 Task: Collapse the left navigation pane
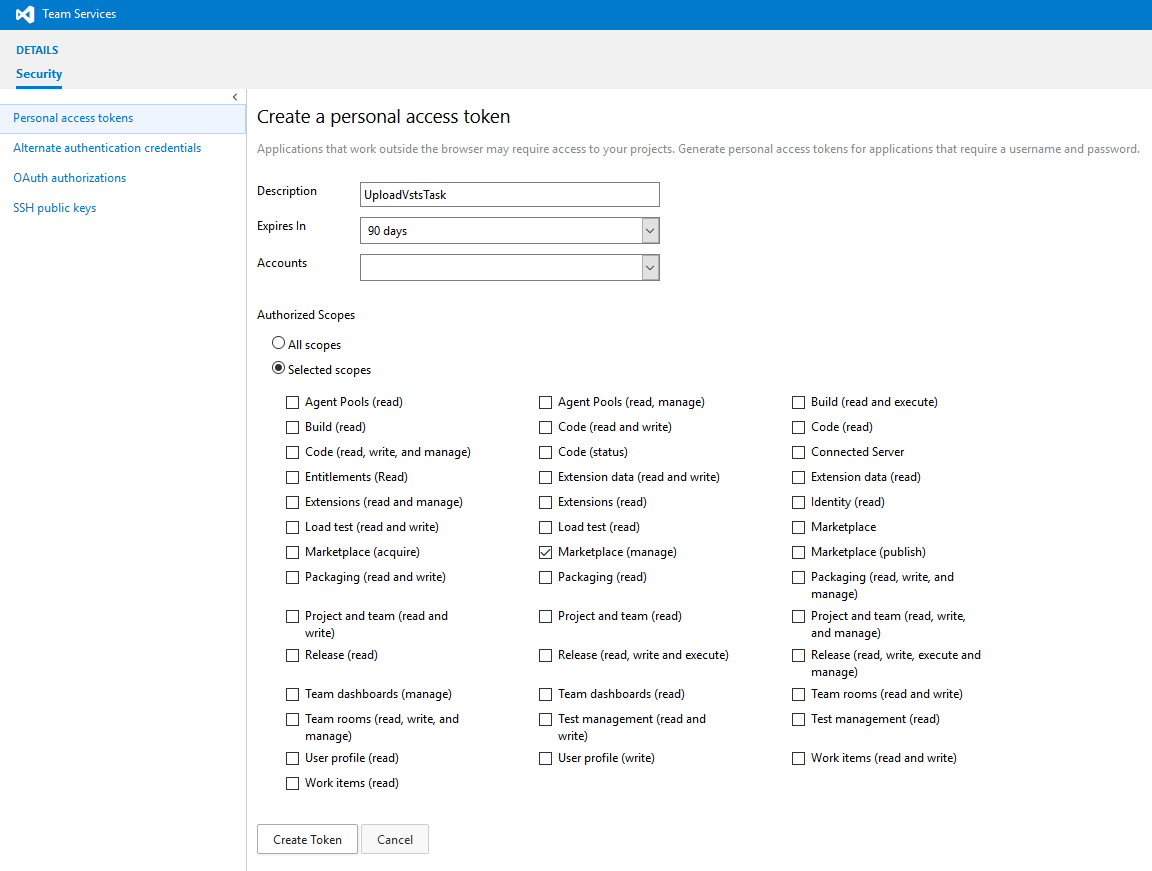coord(235,97)
